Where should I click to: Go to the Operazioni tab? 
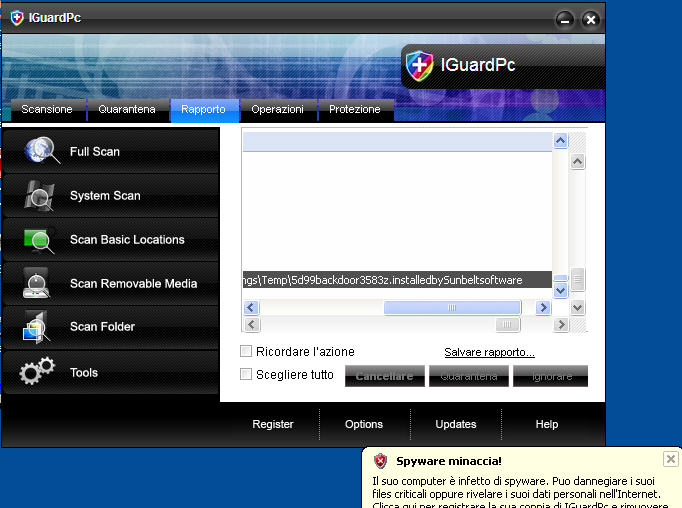[x=277, y=110]
